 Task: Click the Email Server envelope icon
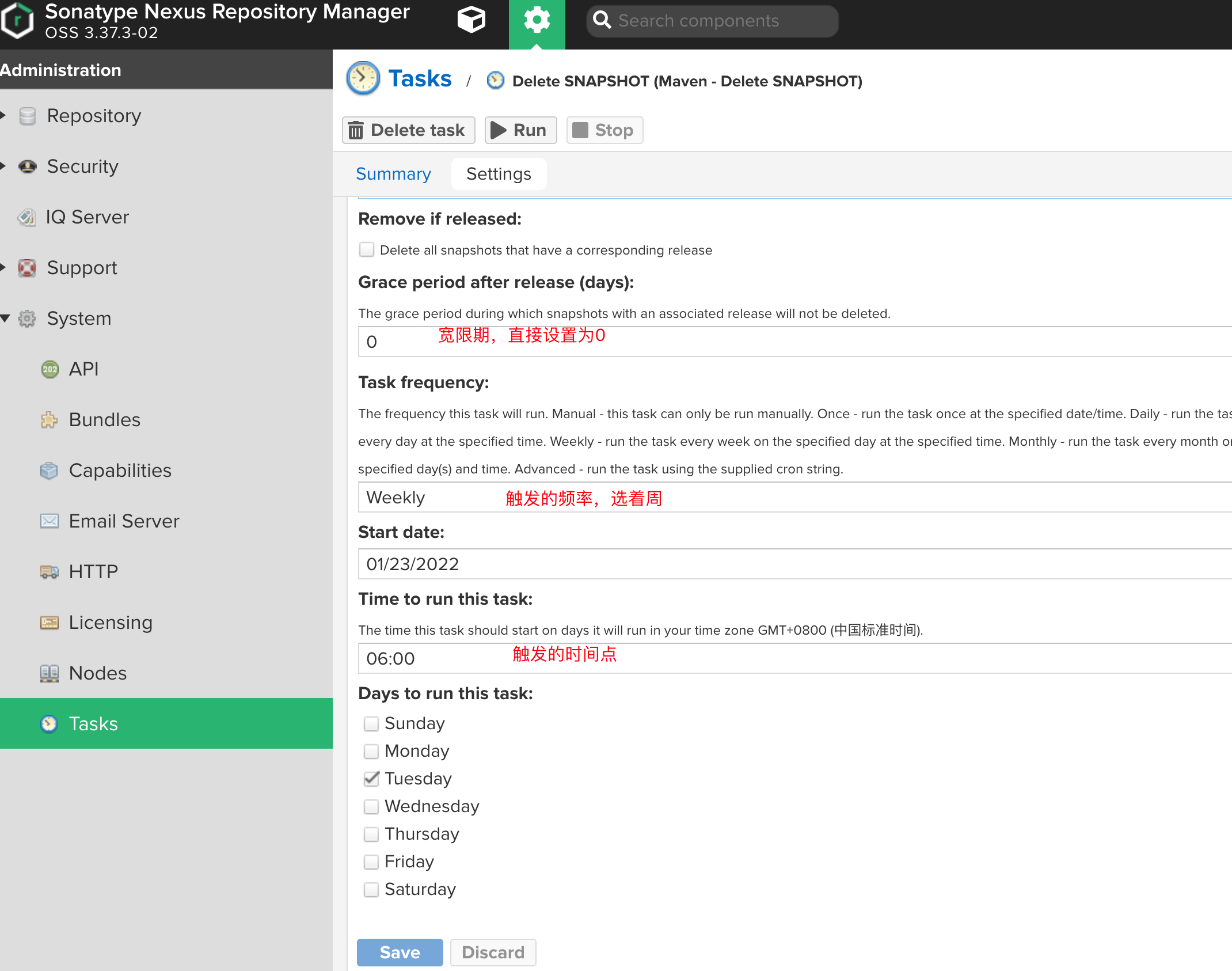[x=50, y=521]
